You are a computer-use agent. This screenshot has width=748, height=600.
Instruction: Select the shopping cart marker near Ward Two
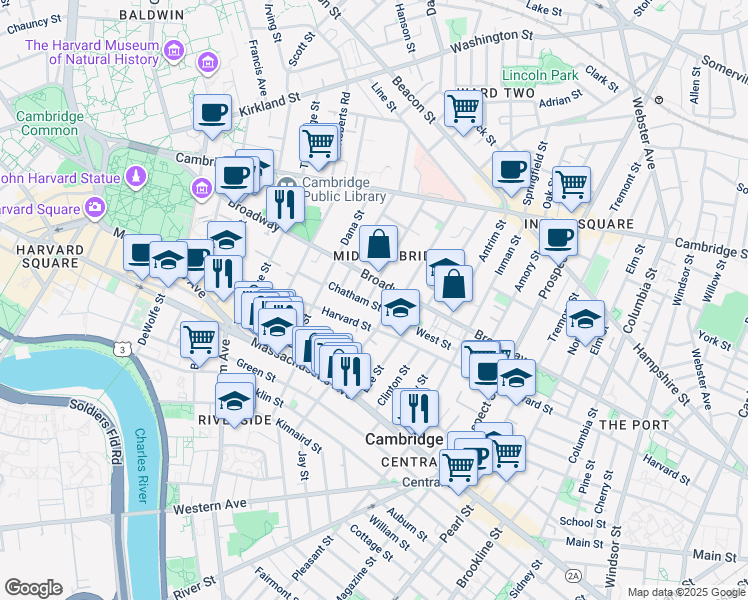coord(463,107)
